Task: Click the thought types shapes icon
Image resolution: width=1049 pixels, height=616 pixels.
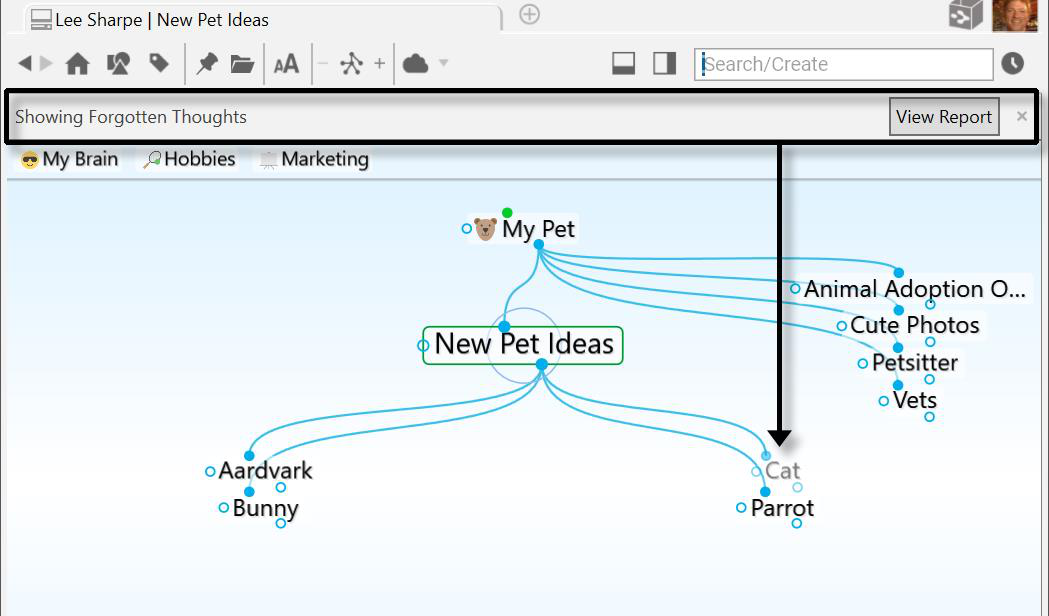Action: 118,64
